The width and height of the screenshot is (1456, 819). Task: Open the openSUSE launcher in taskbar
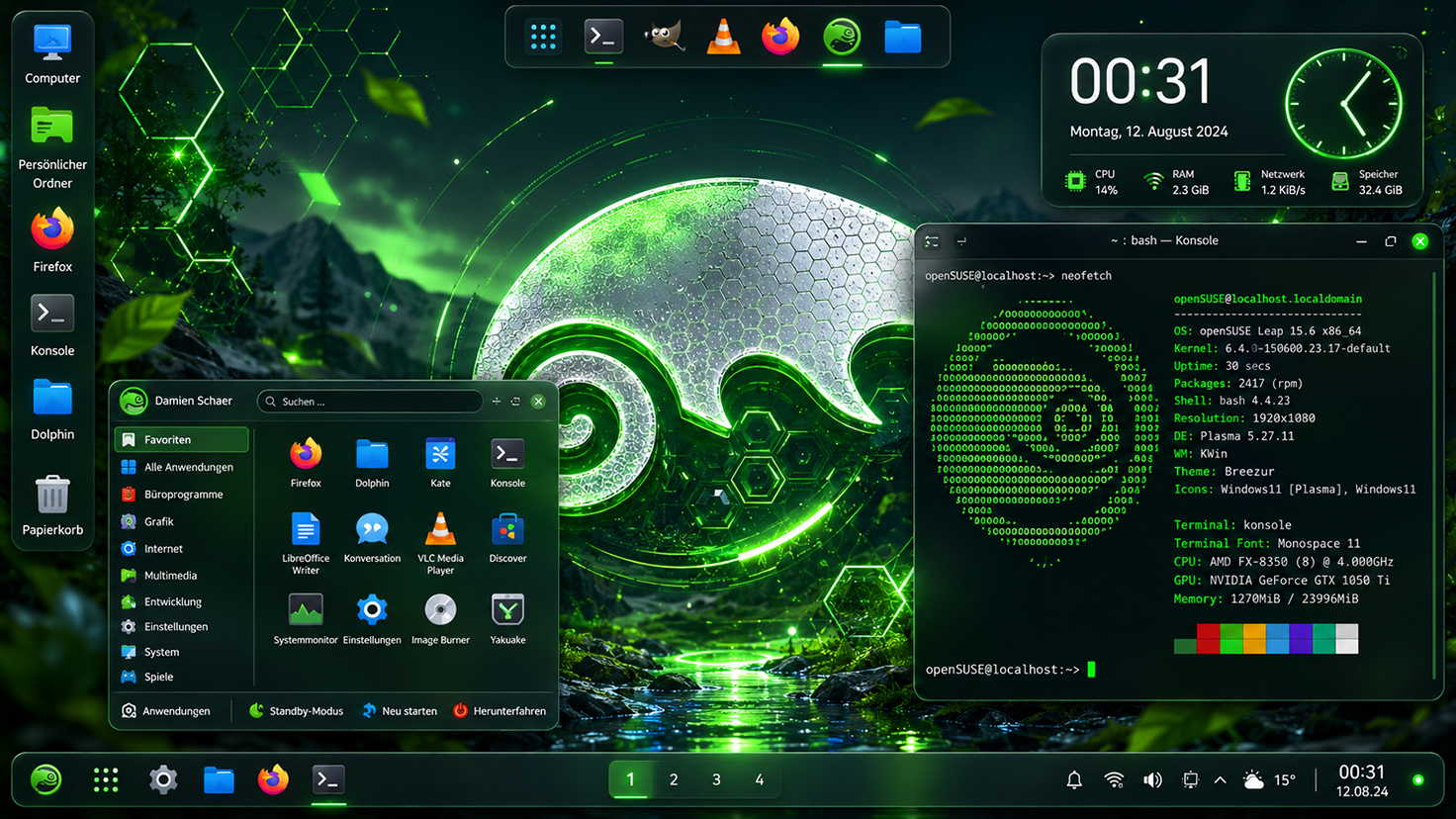pyautogui.click(x=45, y=779)
